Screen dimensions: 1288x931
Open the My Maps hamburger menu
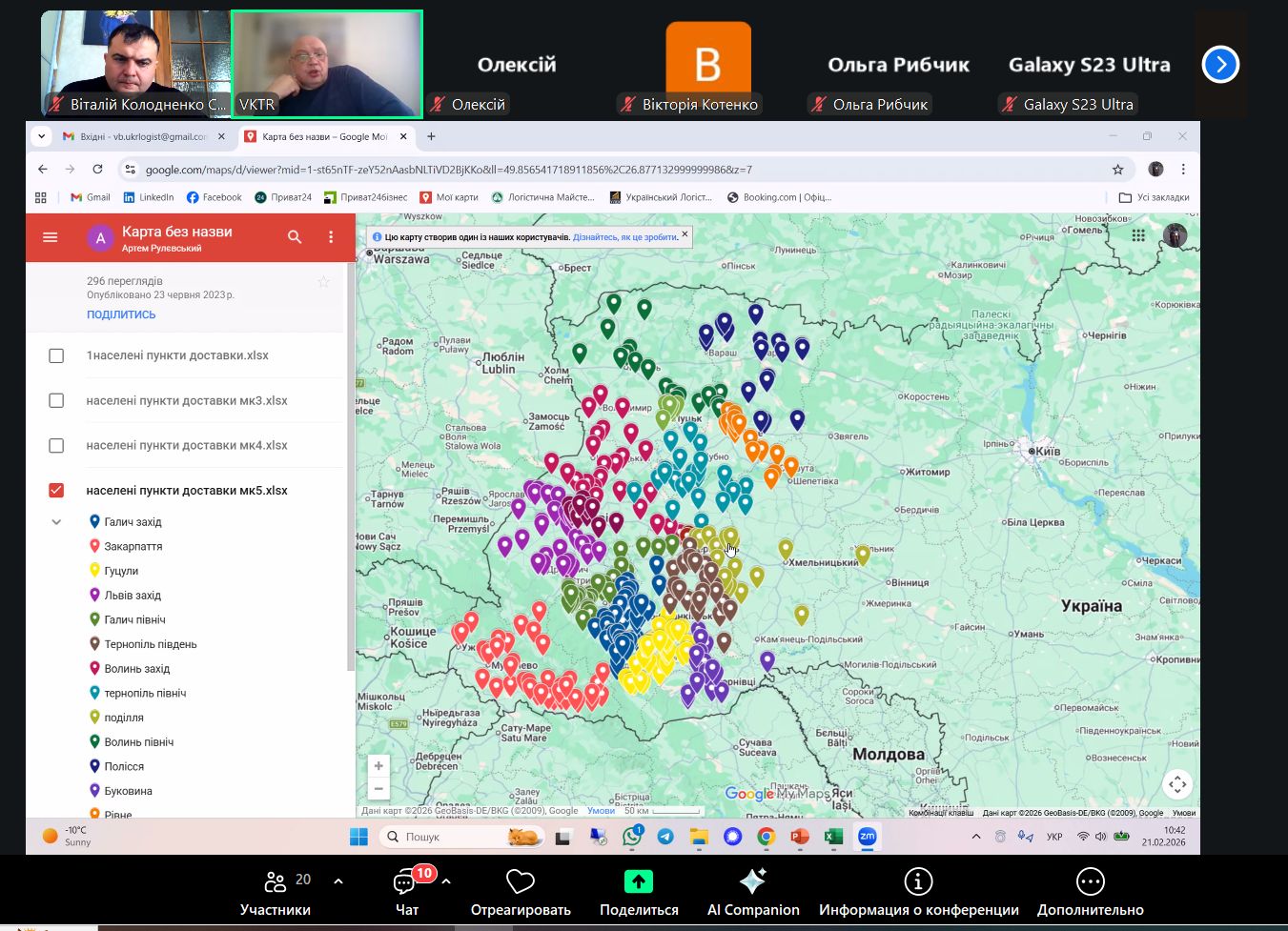tap(51, 237)
